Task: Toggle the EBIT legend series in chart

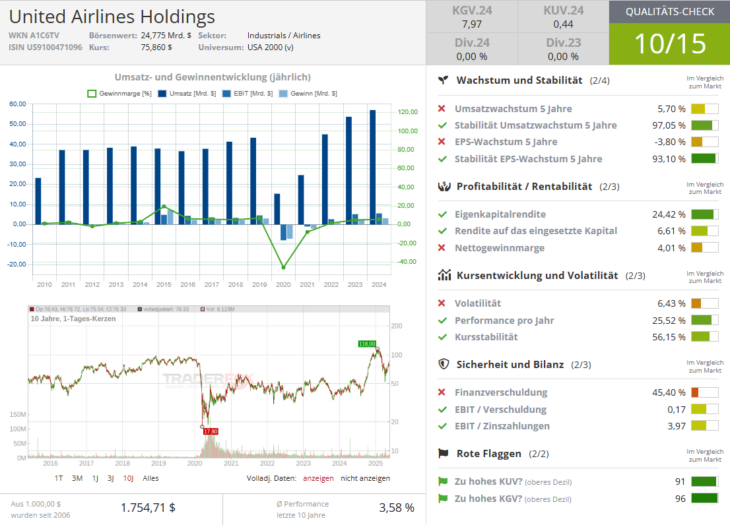Action: coord(239,93)
